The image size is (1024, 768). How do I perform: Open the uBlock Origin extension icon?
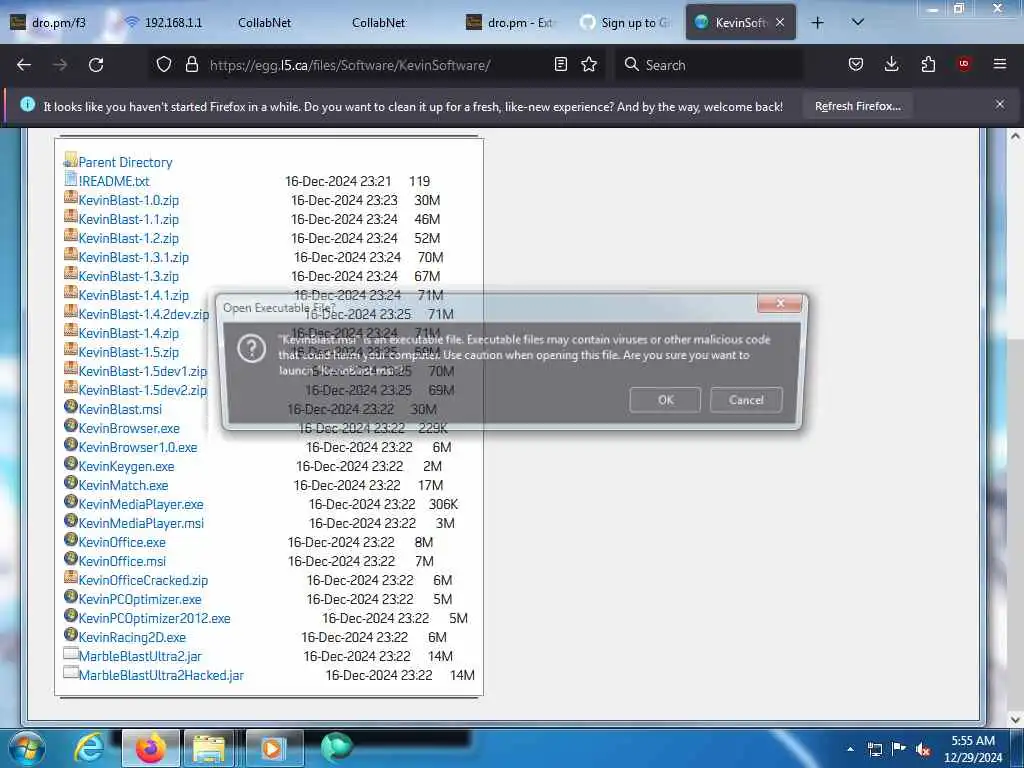click(x=964, y=65)
